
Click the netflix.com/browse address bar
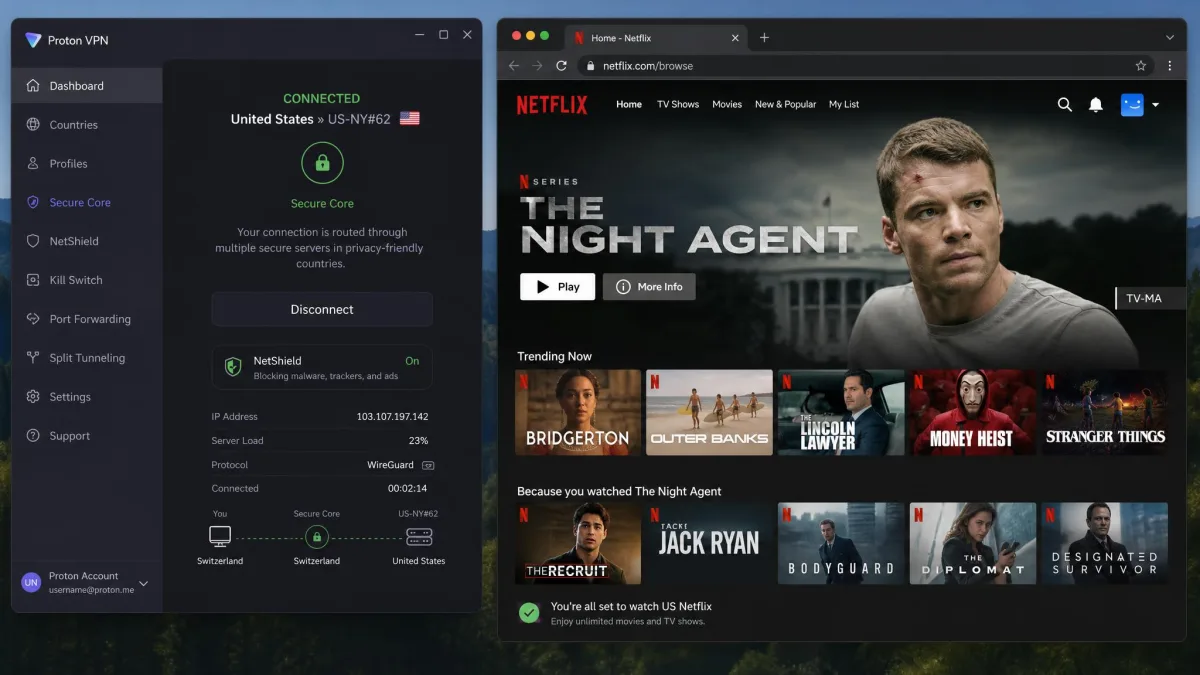[865, 66]
